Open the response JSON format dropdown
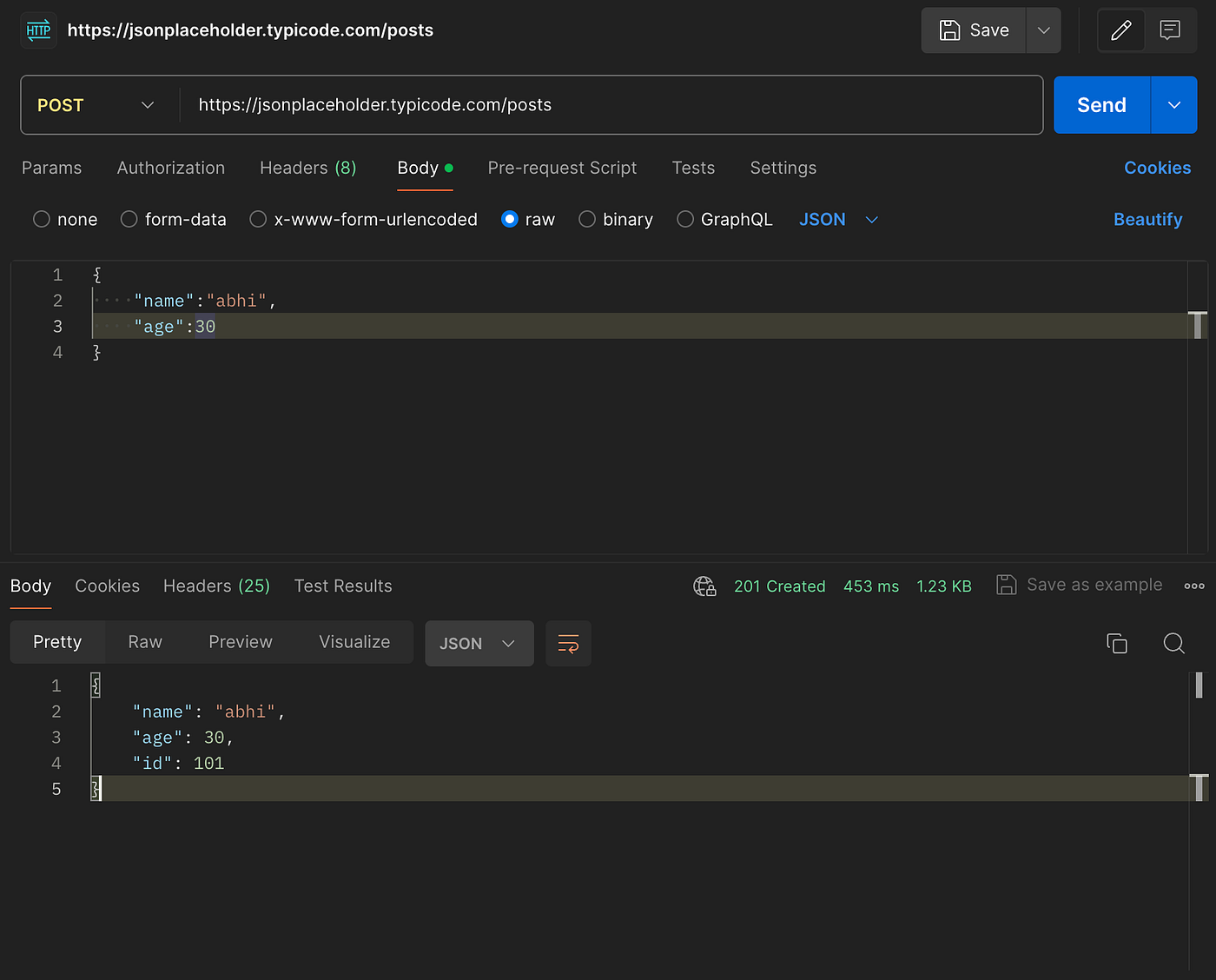The height and width of the screenshot is (980, 1216). click(479, 644)
